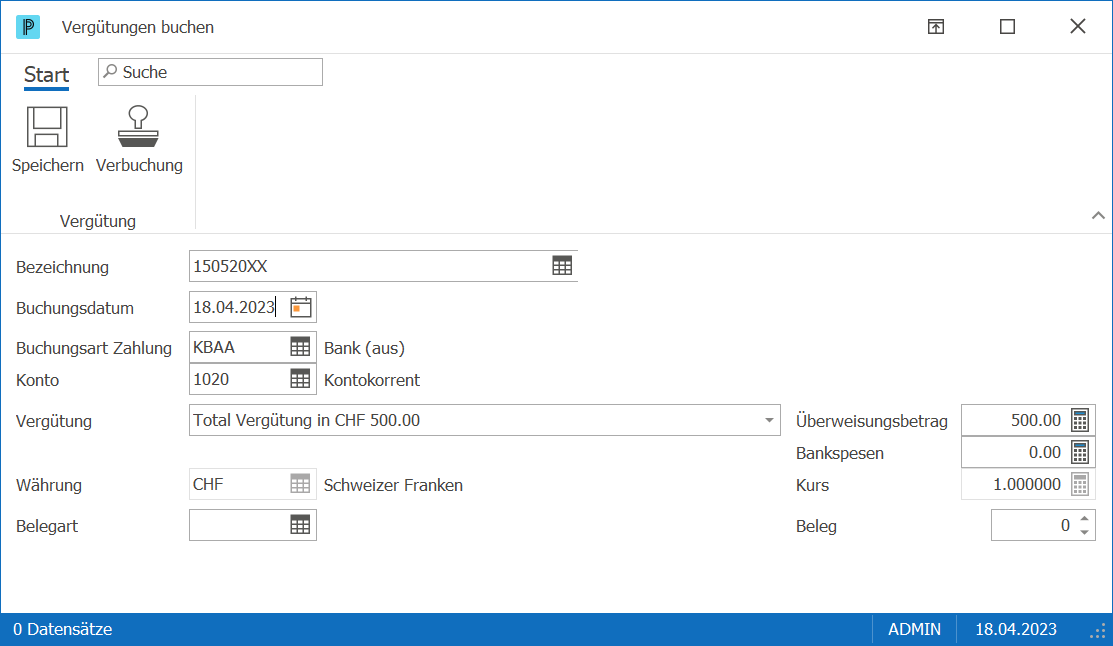Open the lookup table for Bezeichnung
Viewport: 1113px width, 646px height.
[562, 266]
